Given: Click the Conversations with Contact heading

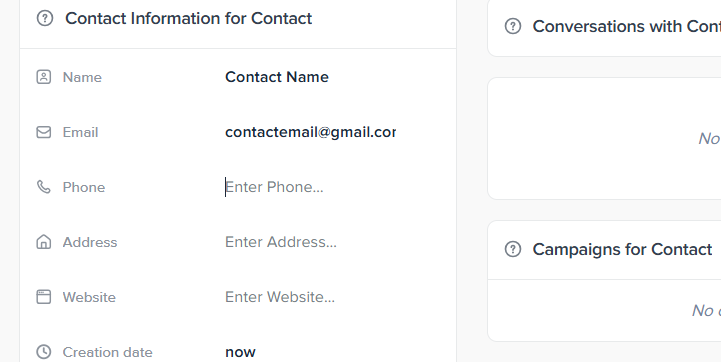Looking at the screenshot, I should (627, 26).
